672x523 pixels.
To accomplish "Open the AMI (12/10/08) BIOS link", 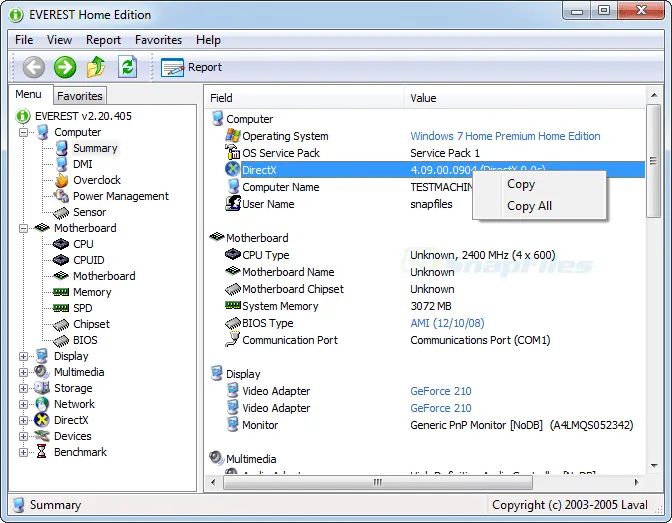I will click(x=447, y=323).
